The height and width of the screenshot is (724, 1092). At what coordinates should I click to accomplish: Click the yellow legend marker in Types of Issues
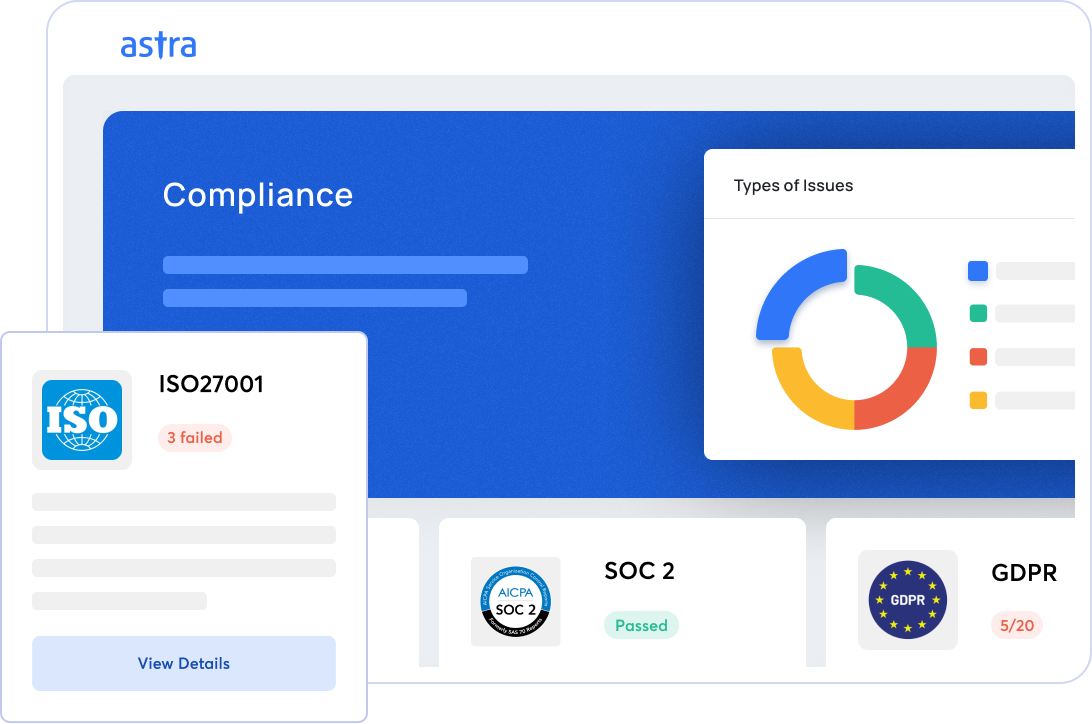click(x=977, y=399)
